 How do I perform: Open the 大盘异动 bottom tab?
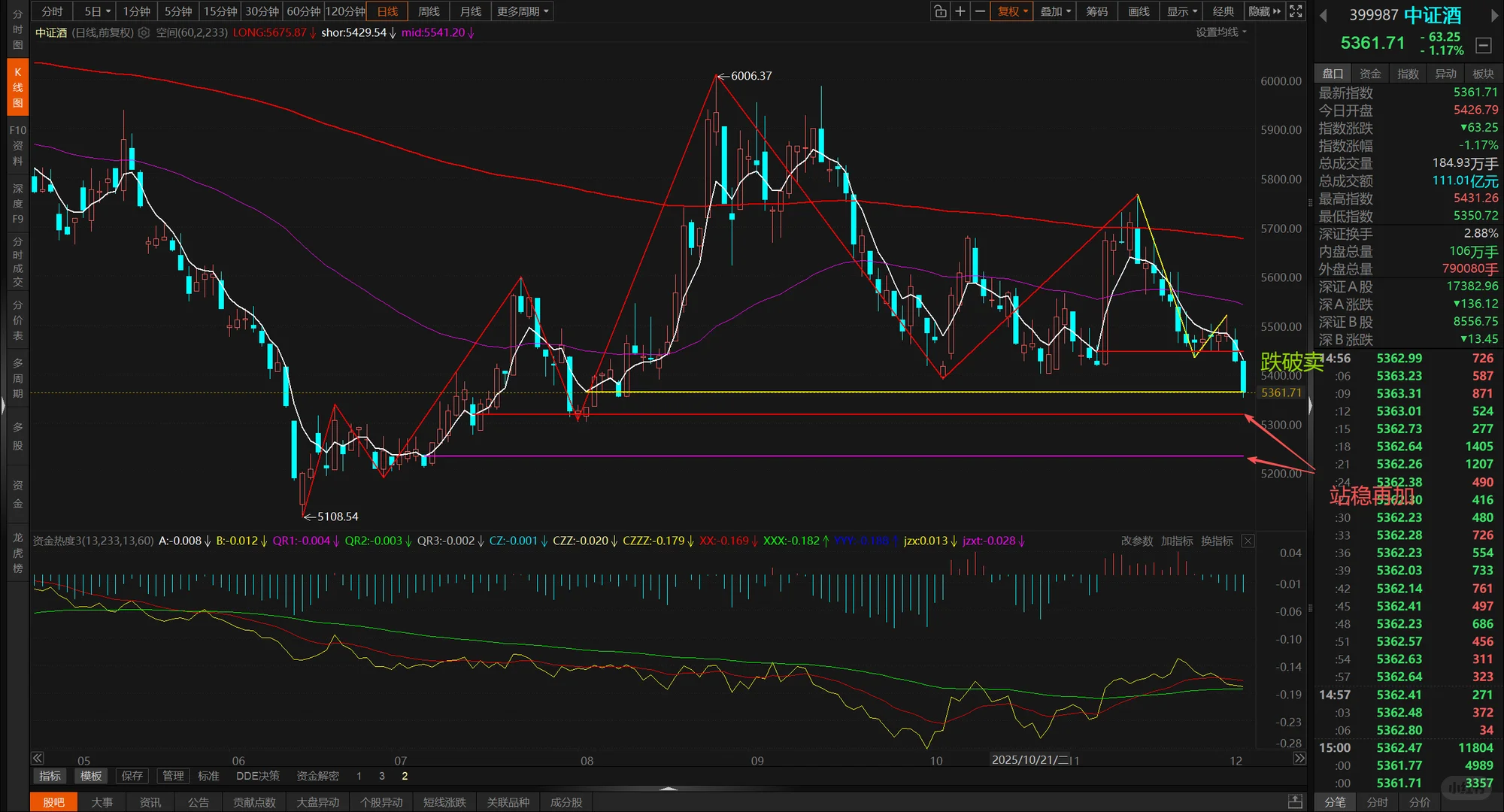click(317, 802)
